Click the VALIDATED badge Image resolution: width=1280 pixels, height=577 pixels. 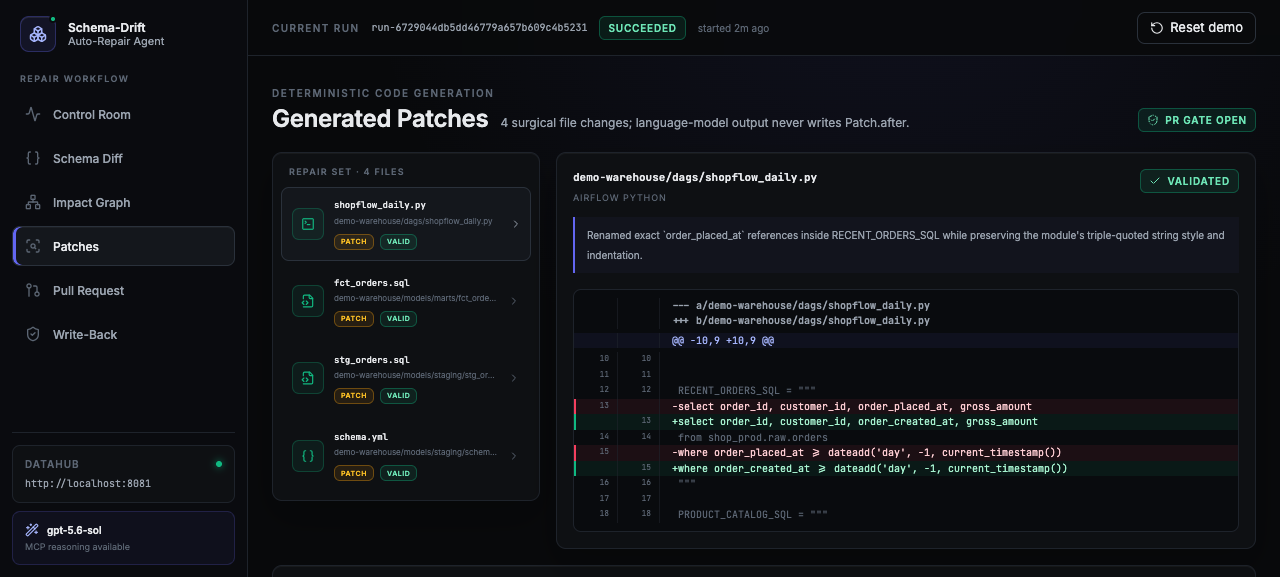coord(1189,181)
